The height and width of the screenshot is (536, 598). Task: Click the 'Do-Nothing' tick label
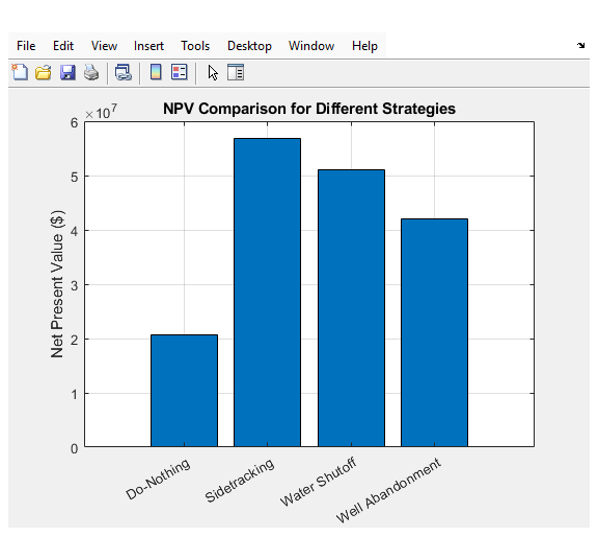point(158,479)
